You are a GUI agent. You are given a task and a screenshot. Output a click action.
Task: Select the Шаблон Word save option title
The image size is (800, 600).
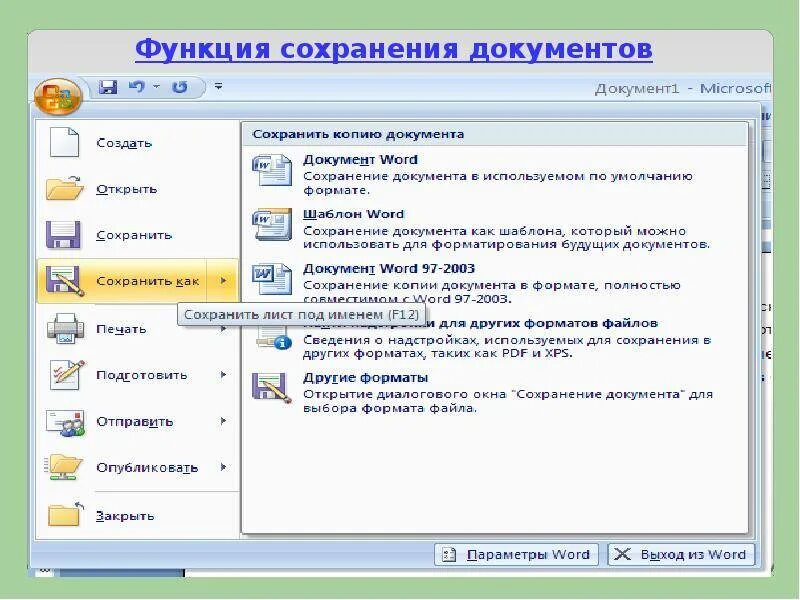[354, 214]
